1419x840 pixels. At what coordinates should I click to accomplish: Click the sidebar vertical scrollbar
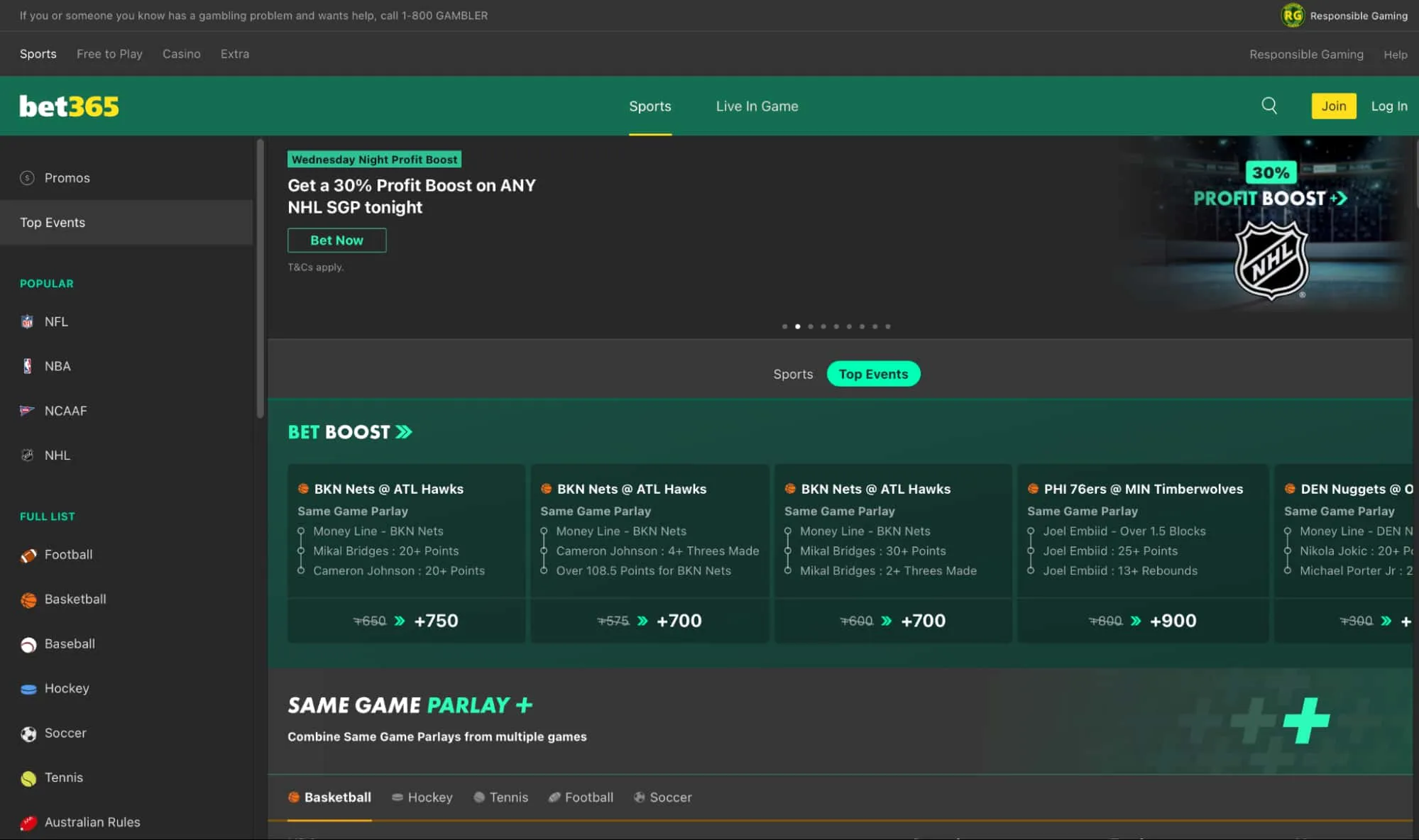pyautogui.click(x=260, y=278)
